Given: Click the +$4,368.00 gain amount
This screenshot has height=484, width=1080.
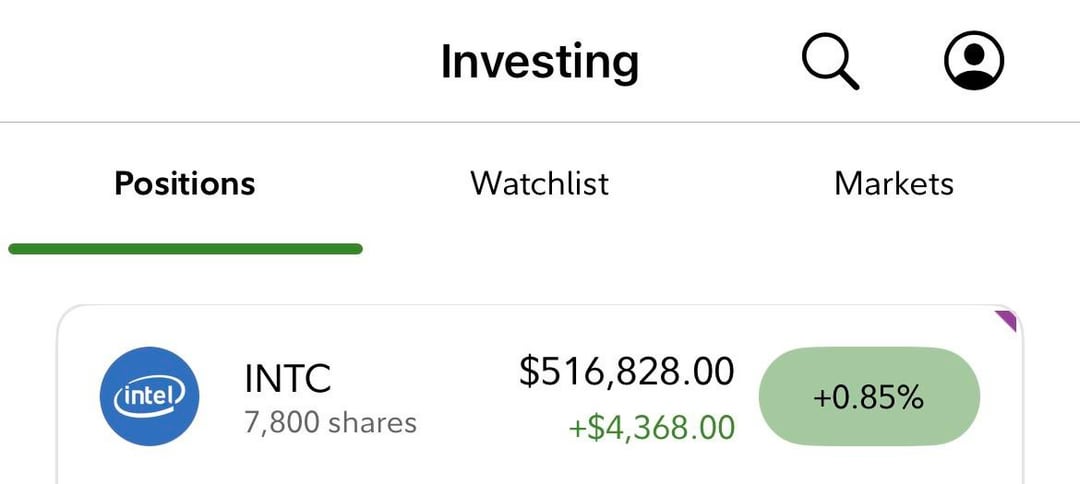Looking at the screenshot, I should 652,427.
